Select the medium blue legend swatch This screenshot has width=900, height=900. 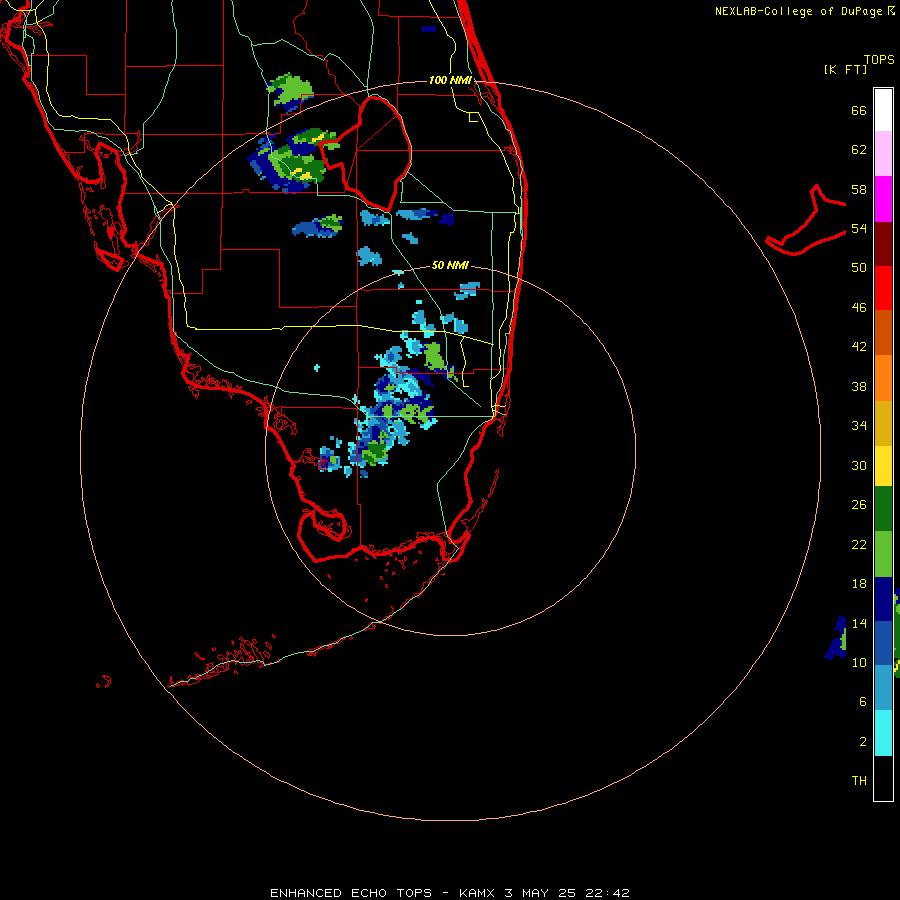pos(883,643)
